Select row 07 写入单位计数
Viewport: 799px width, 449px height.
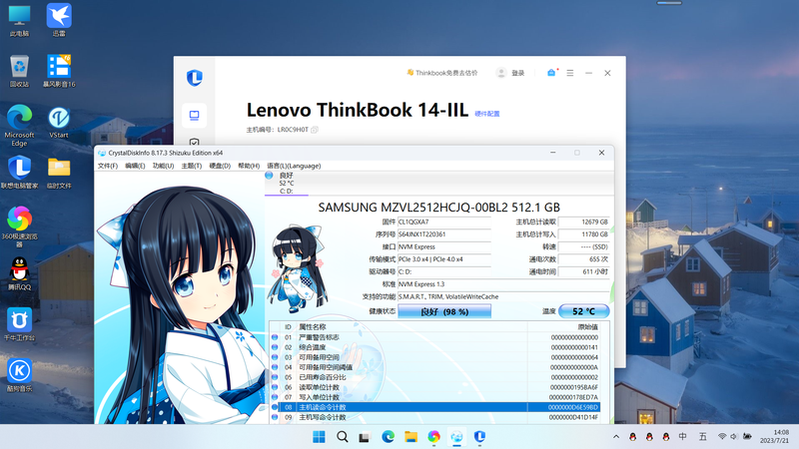435,397
